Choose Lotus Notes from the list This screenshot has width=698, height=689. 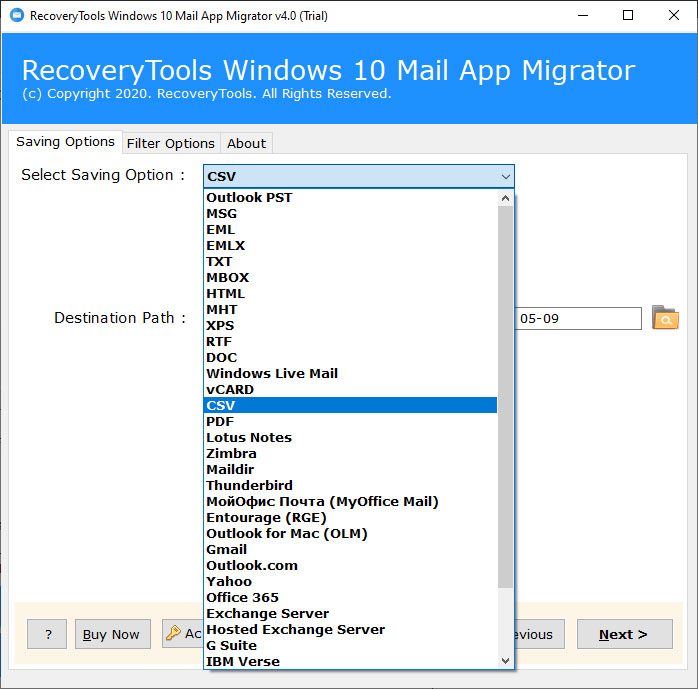pyautogui.click(x=350, y=437)
